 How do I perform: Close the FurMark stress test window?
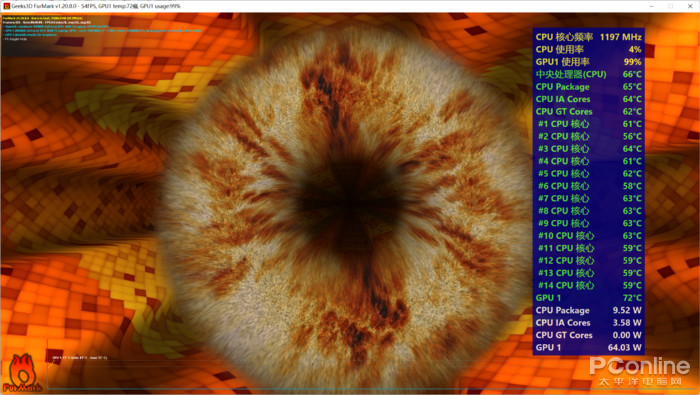click(x=690, y=6)
